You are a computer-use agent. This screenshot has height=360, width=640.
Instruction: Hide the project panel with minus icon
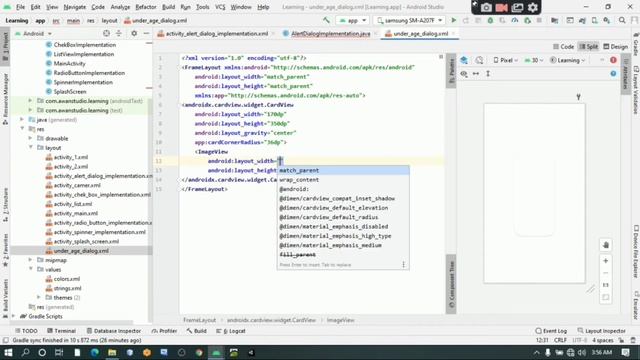pos(146,33)
